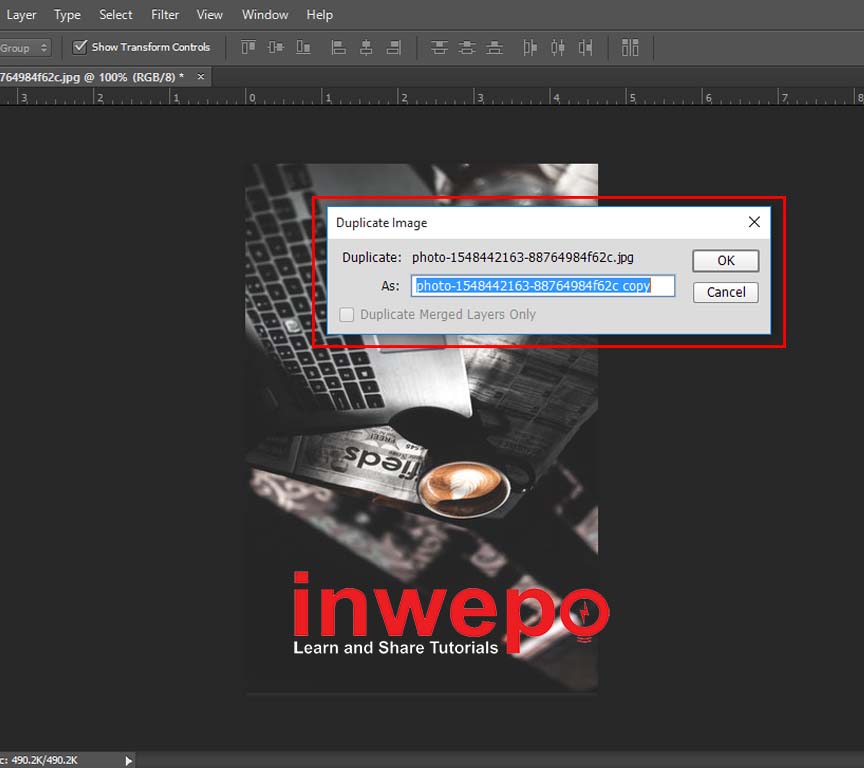Open the Window menu
The width and height of the screenshot is (864, 768).
click(265, 15)
